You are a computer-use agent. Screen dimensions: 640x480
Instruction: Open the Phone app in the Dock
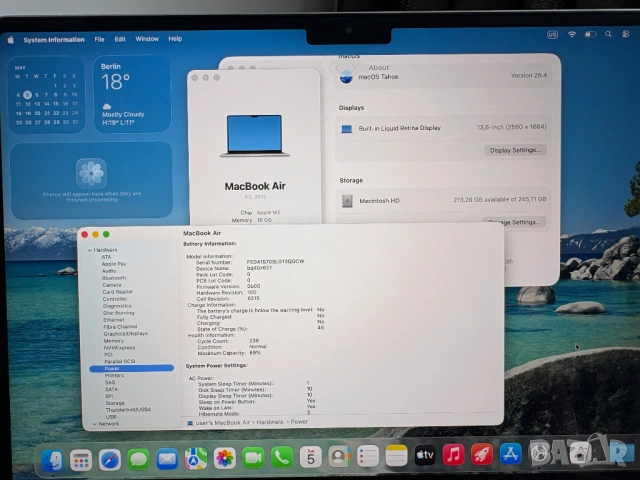click(x=282, y=457)
